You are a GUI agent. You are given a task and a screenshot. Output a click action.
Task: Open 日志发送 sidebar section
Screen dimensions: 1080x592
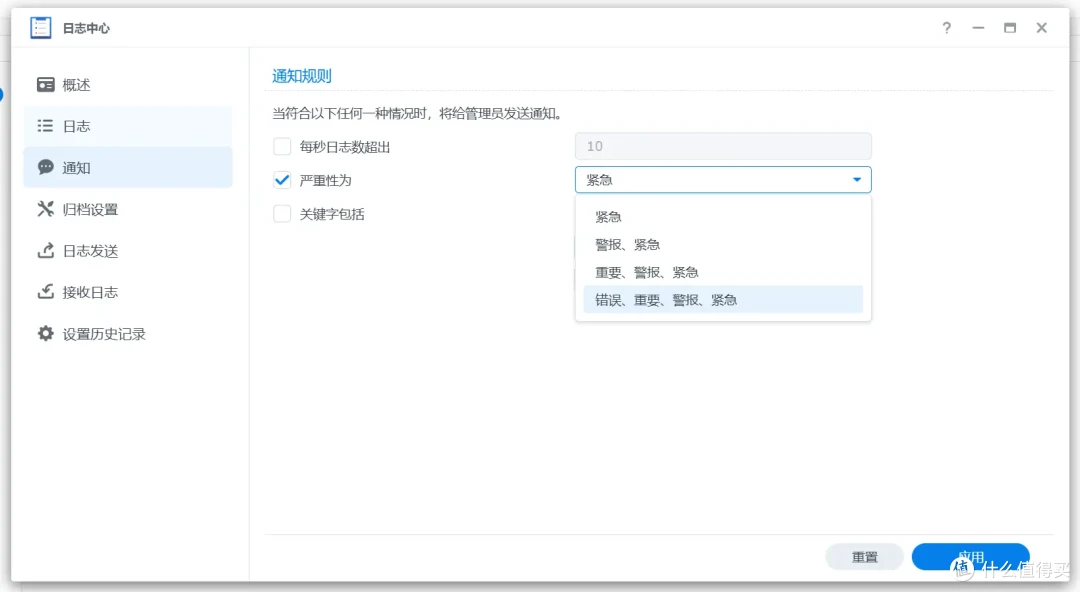pyautogui.click(x=128, y=251)
